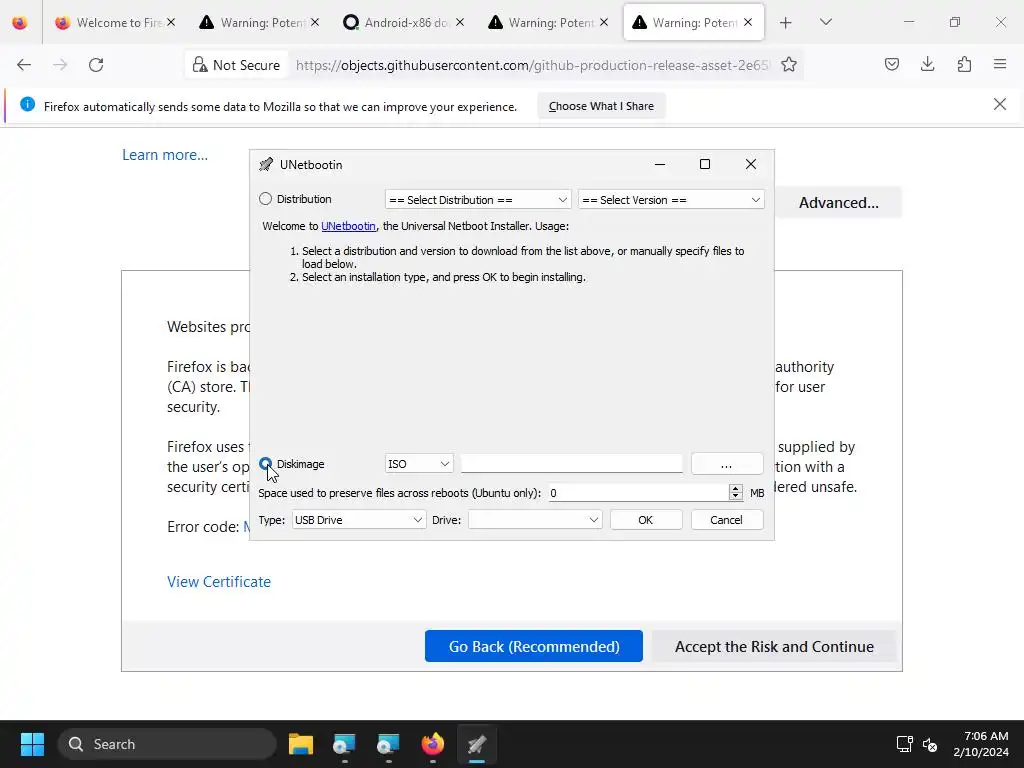
Task: Open the second installer icon on taskbar
Action: coord(388,744)
